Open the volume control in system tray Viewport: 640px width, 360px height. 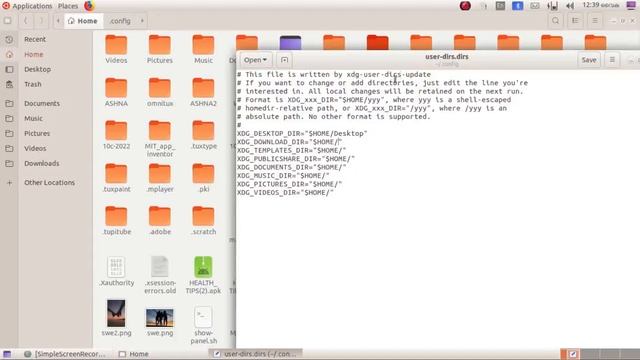tap(570, 6)
